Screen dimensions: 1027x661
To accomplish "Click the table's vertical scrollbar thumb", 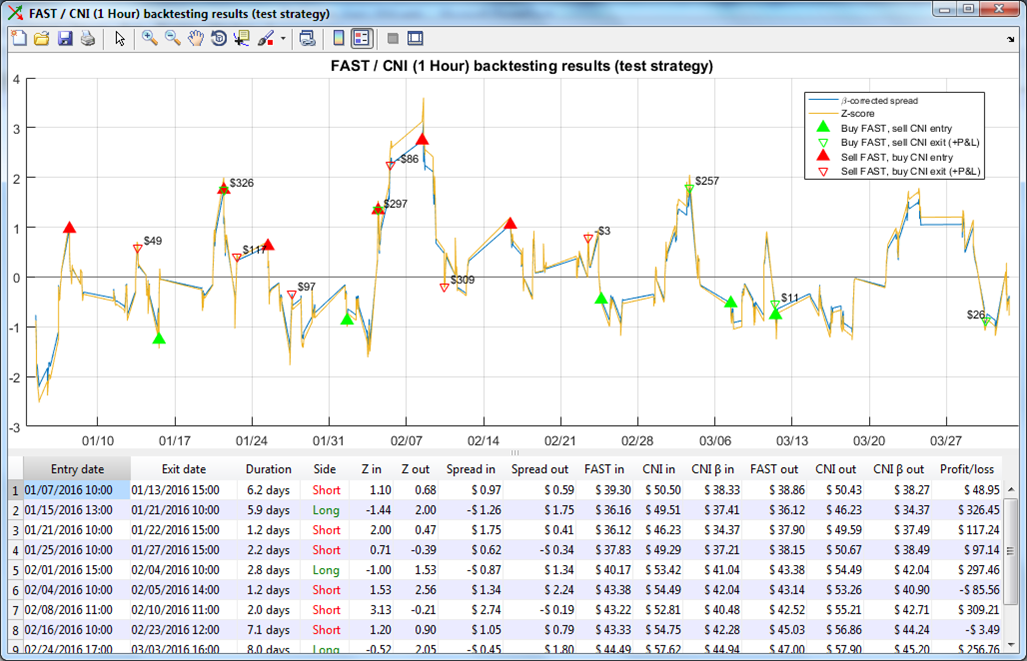I will [1011, 551].
